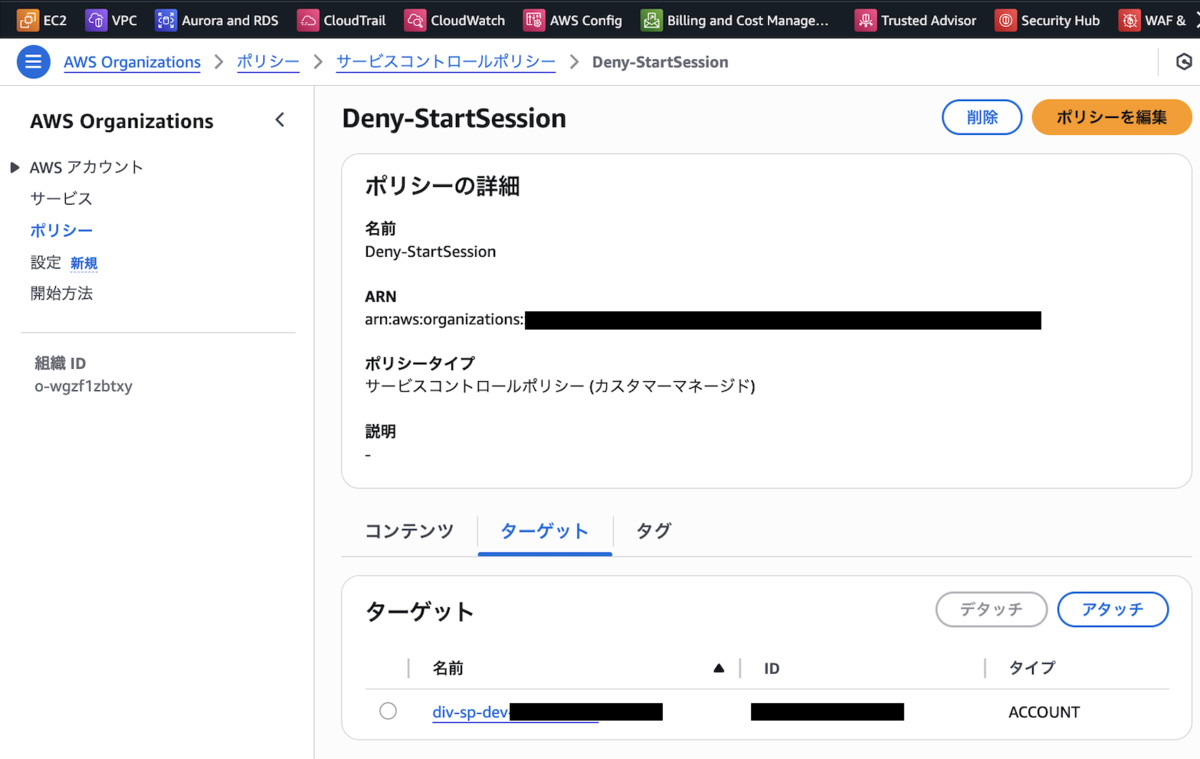Expand the AWS アカウント tree item
Screen dimensions: 1200x759
tap(15, 167)
